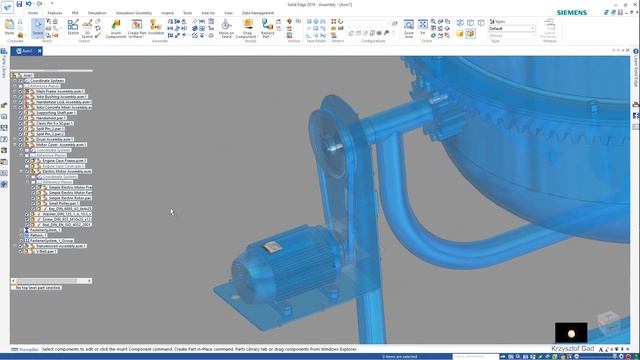Open the Inspect ribbon tab

[x=167, y=13]
